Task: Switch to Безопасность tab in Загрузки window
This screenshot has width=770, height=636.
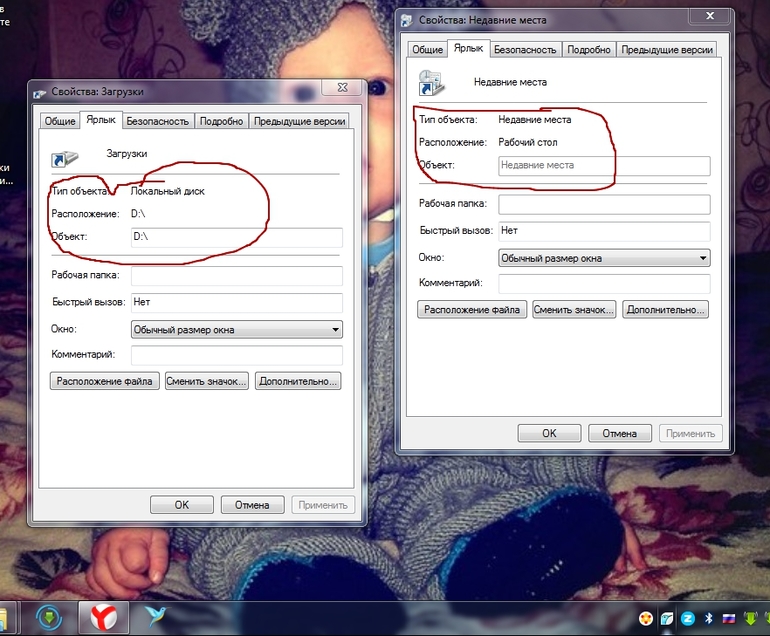Action: click(x=157, y=121)
